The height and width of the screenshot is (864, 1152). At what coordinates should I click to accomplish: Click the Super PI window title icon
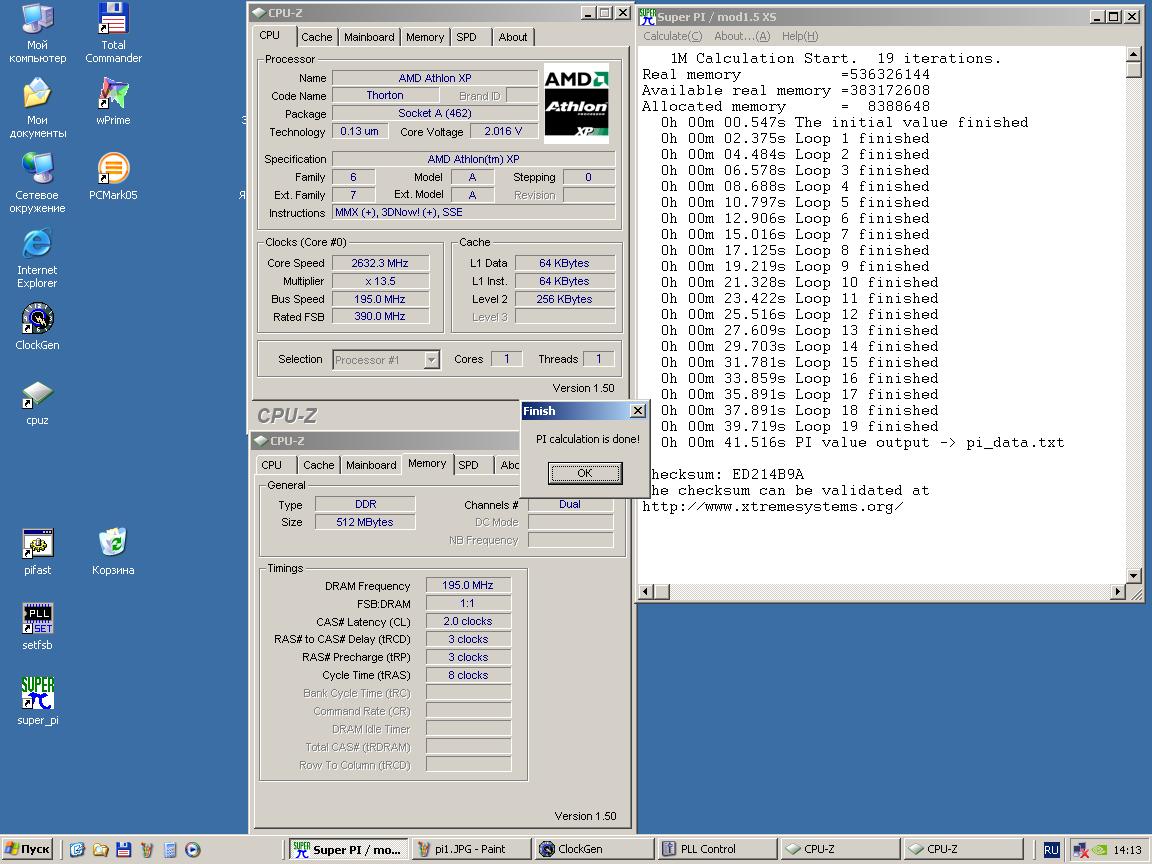point(647,16)
